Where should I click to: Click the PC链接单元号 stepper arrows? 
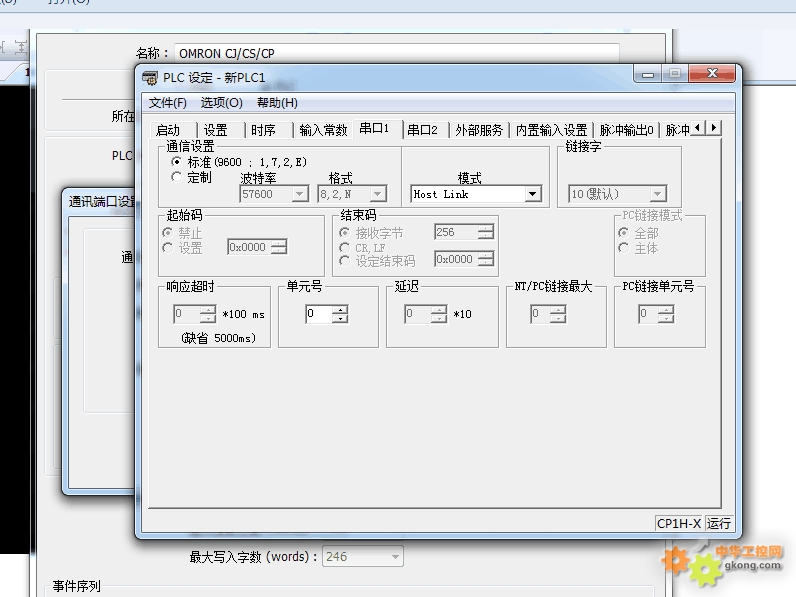click(666, 314)
